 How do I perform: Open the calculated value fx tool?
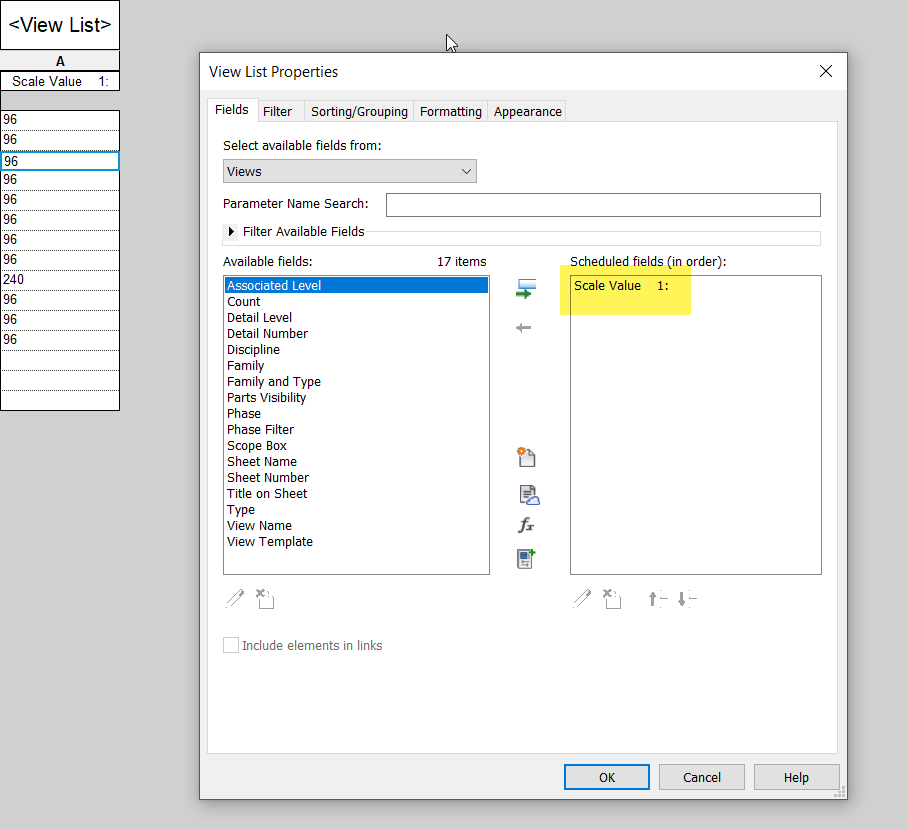pos(527,525)
